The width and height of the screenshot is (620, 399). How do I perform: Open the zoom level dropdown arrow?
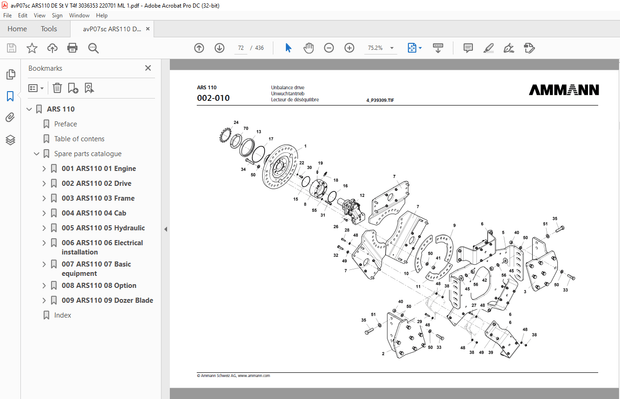(392, 48)
